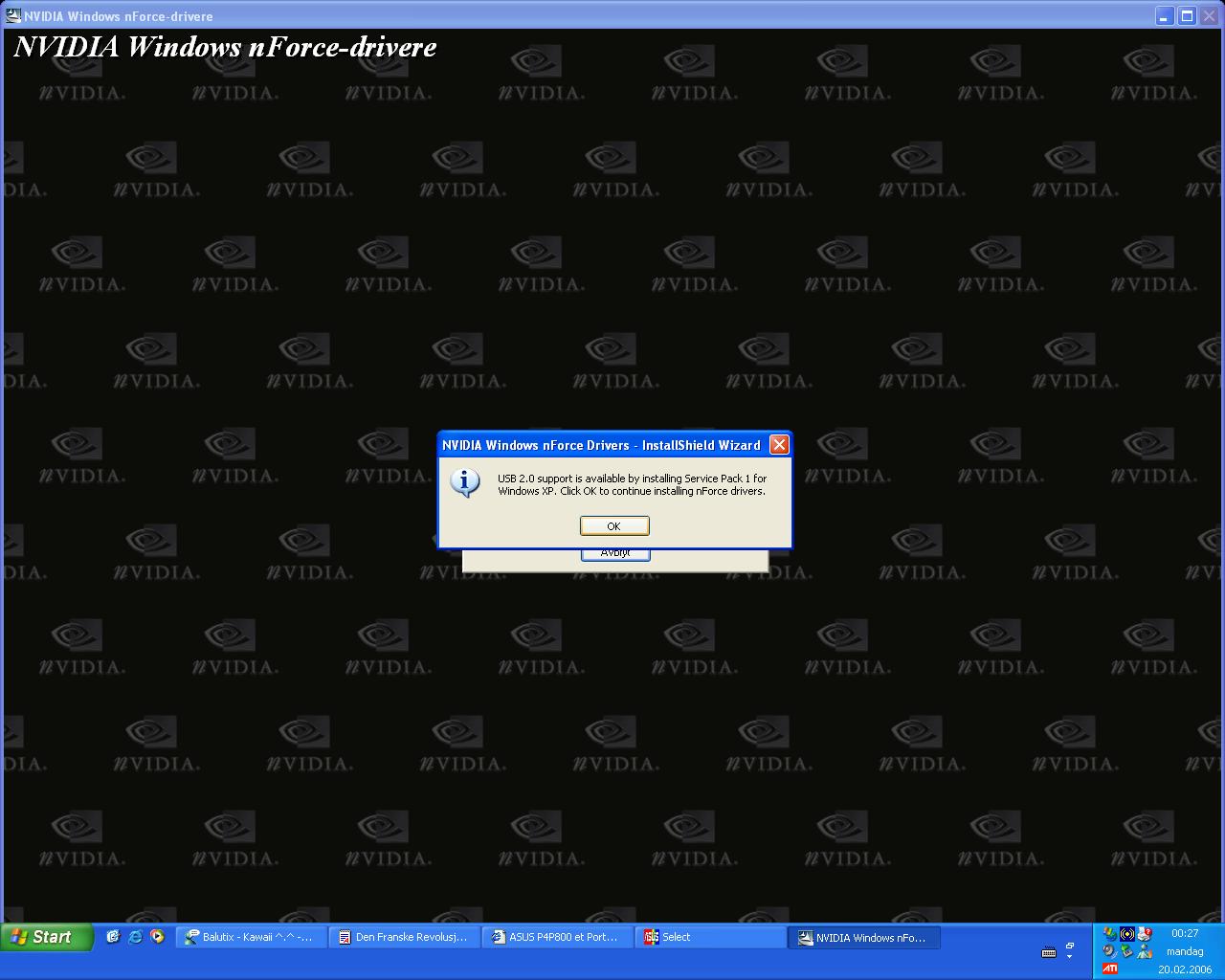Open the wireless signal tray icon
Viewport: 1225px width, 980px height.
(x=1127, y=934)
